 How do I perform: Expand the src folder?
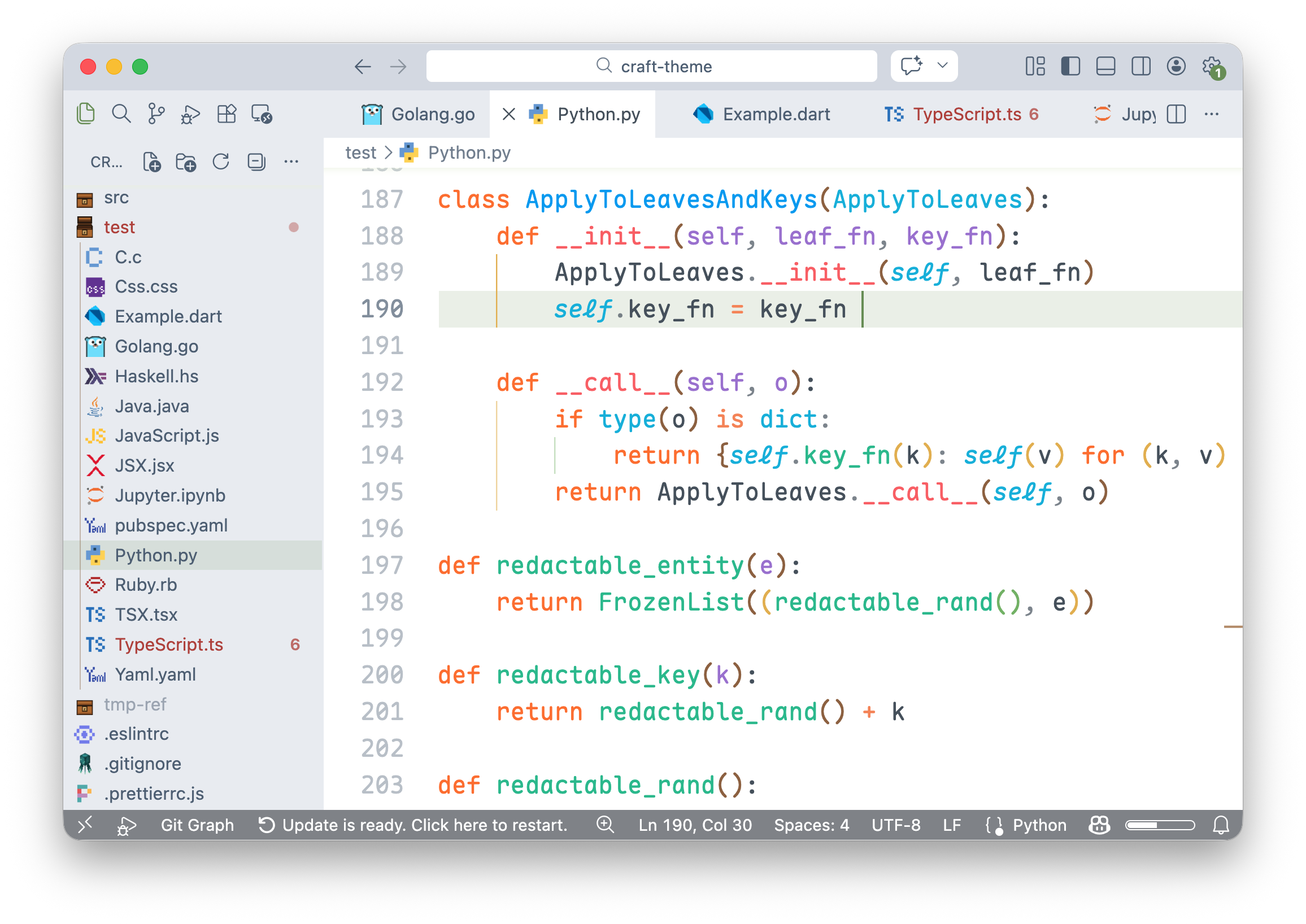coord(116,198)
